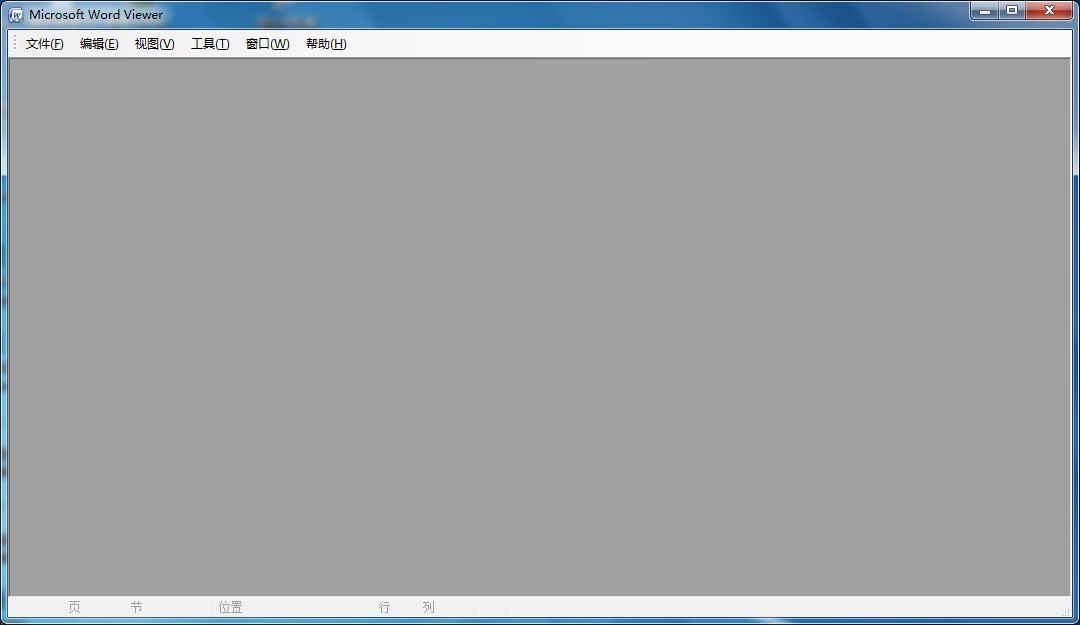Click the resize grip in bottom-right corner
This screenshot has height=625, width=1080.
point(1065,611)
